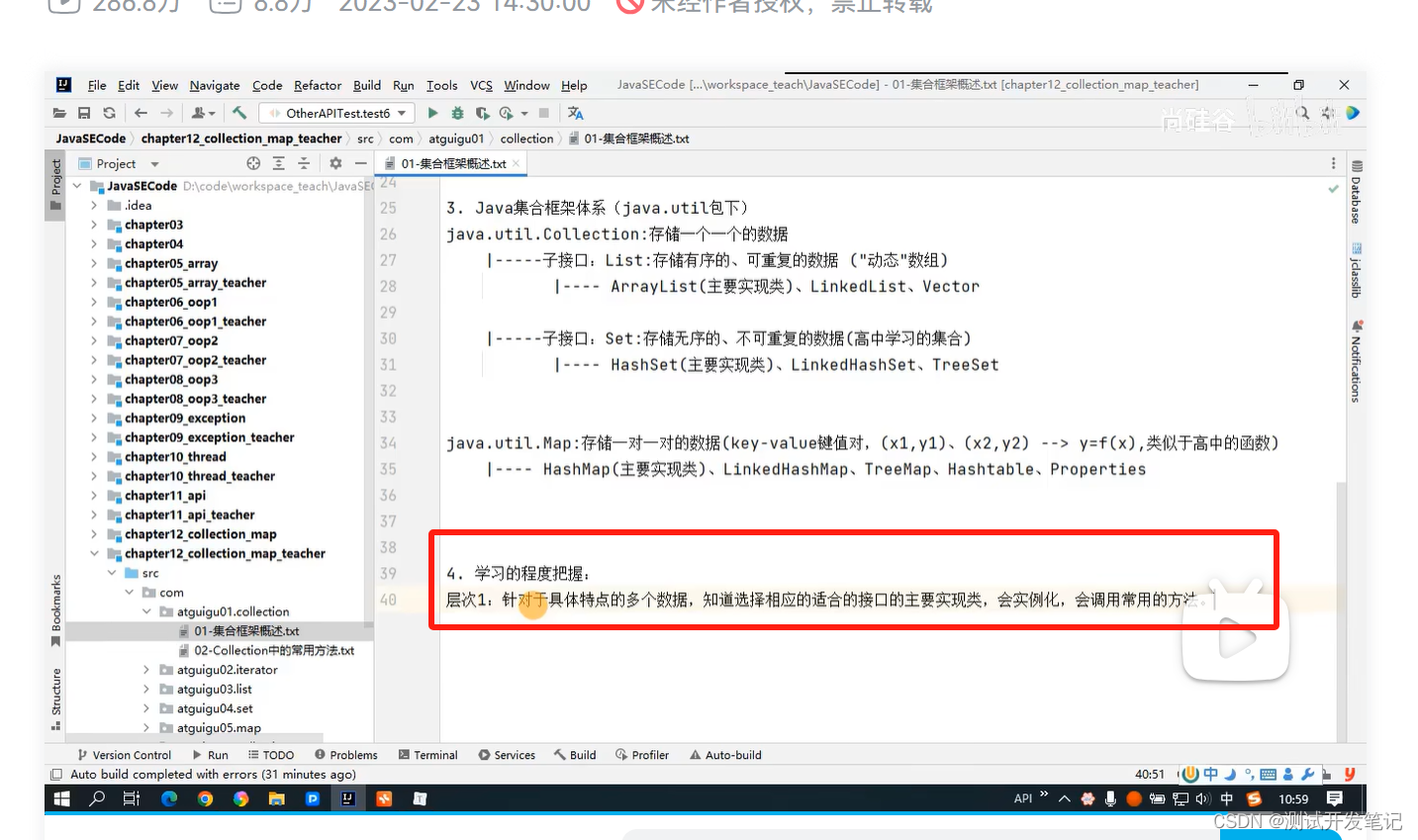Toggle the Project side tool window button

(x=56, y=185)
